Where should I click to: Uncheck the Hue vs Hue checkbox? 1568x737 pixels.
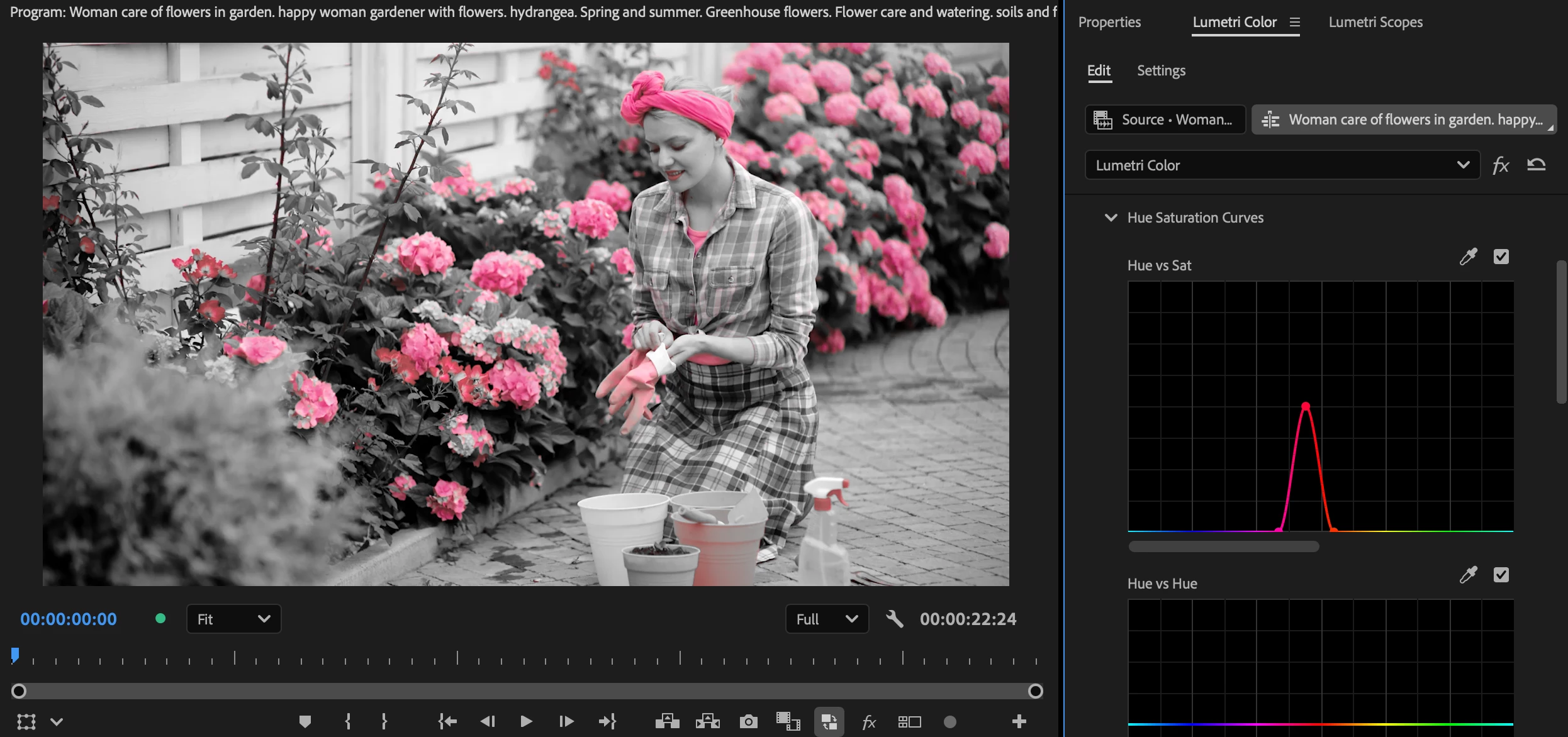[x=1501, y=575]
